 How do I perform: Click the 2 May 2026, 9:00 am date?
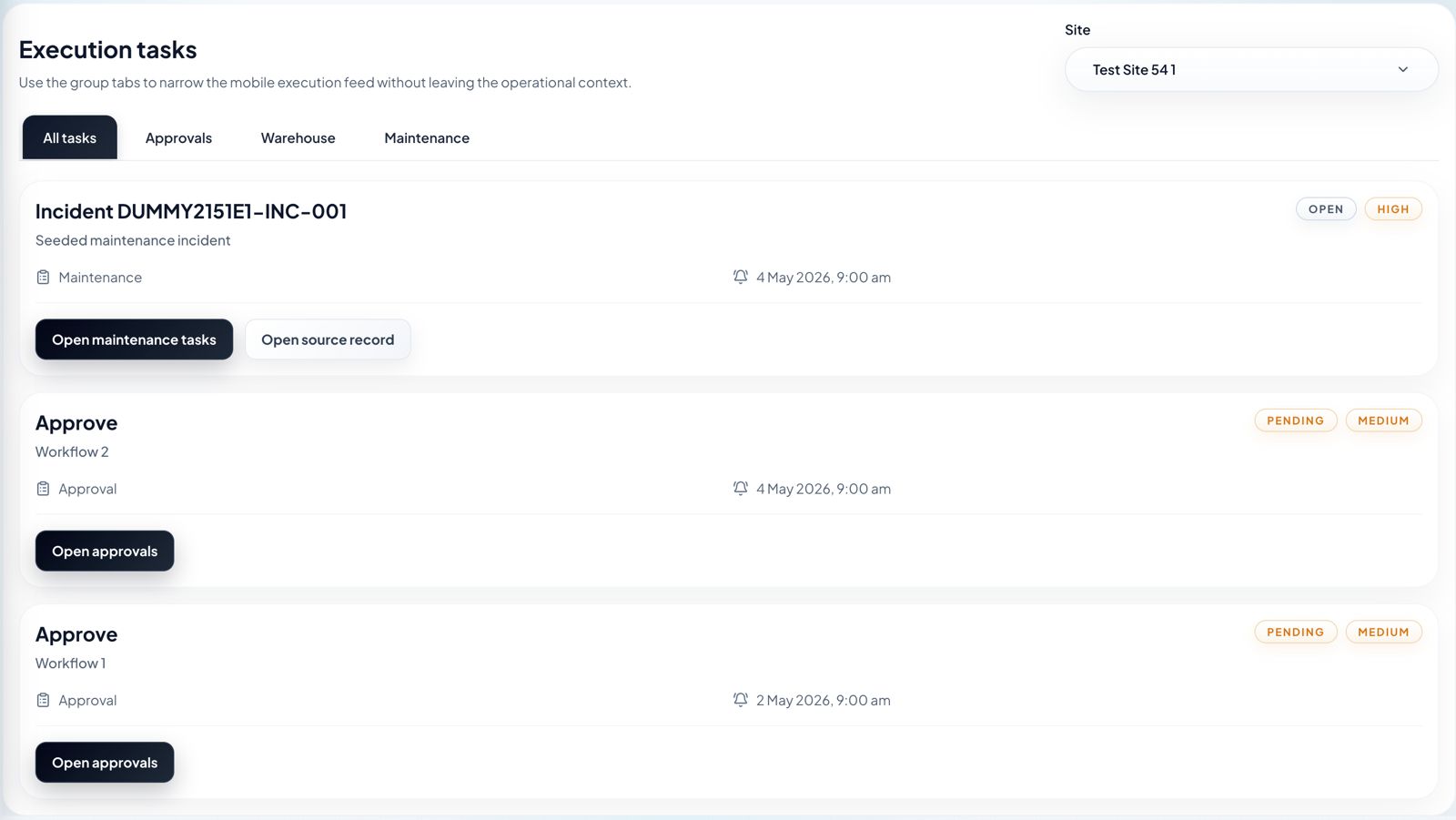[x=824, y=700]
